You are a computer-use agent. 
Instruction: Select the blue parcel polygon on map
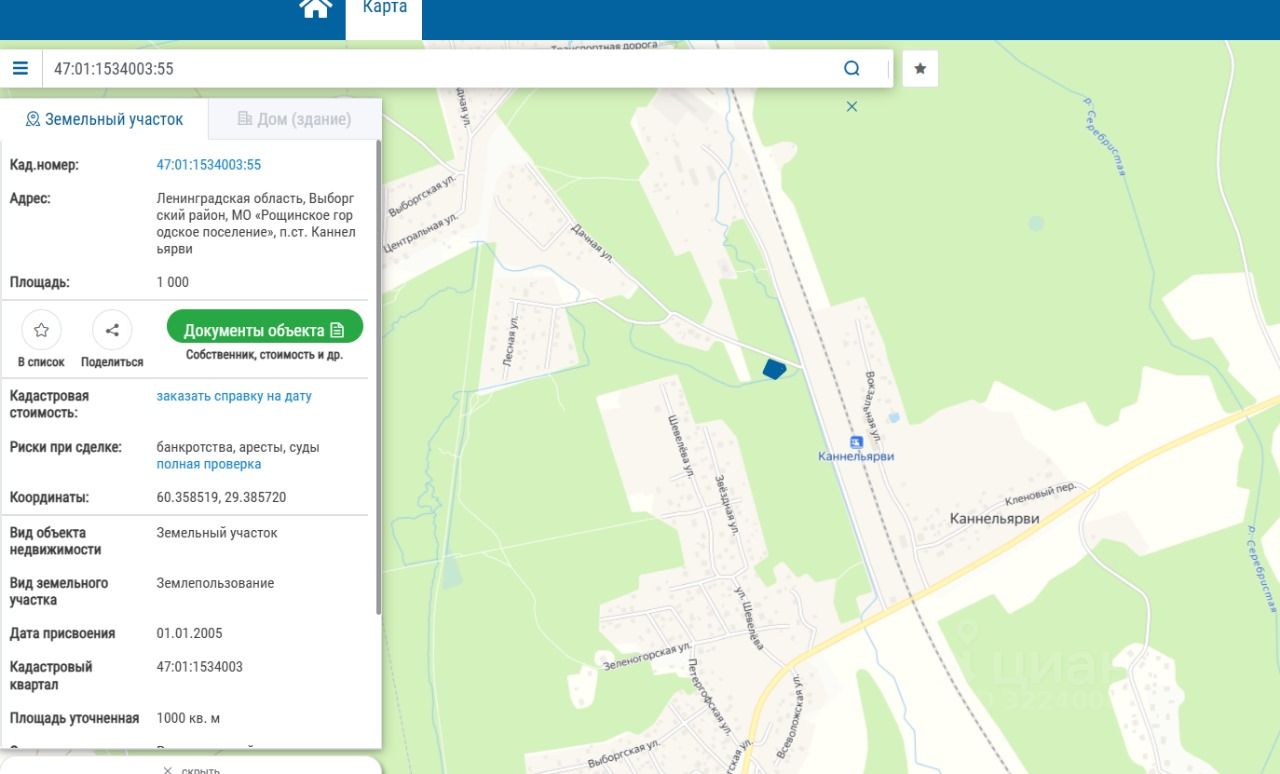774,369
